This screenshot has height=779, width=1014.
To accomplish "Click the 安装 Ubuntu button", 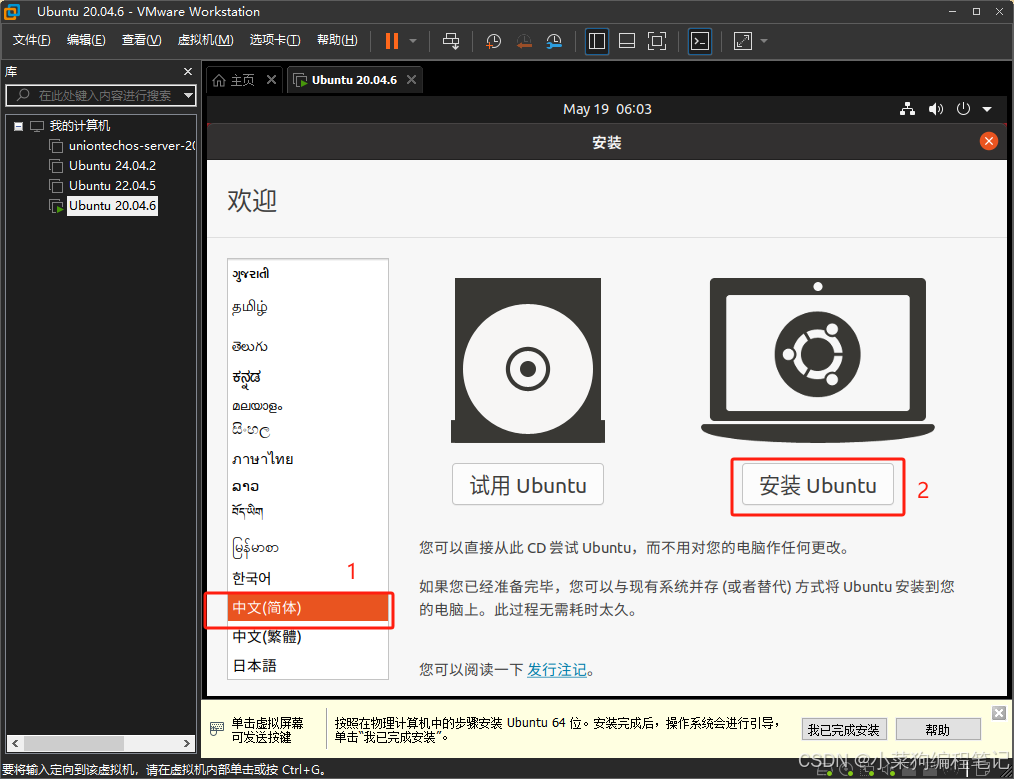I will tap(817, 484).
